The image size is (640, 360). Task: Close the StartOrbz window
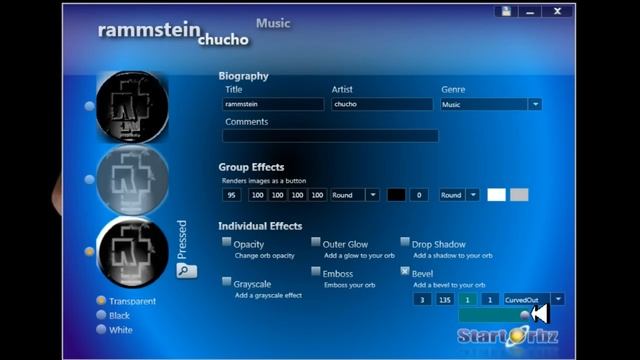pos(557,11)
